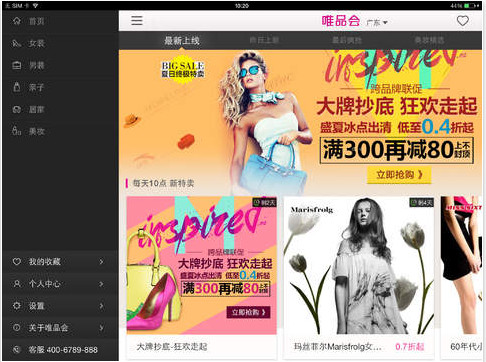Tap dark 立即抢购 button on pink card
Viewport: 486px width, 362px height.
pyautogui.click(x=248, y=312)
